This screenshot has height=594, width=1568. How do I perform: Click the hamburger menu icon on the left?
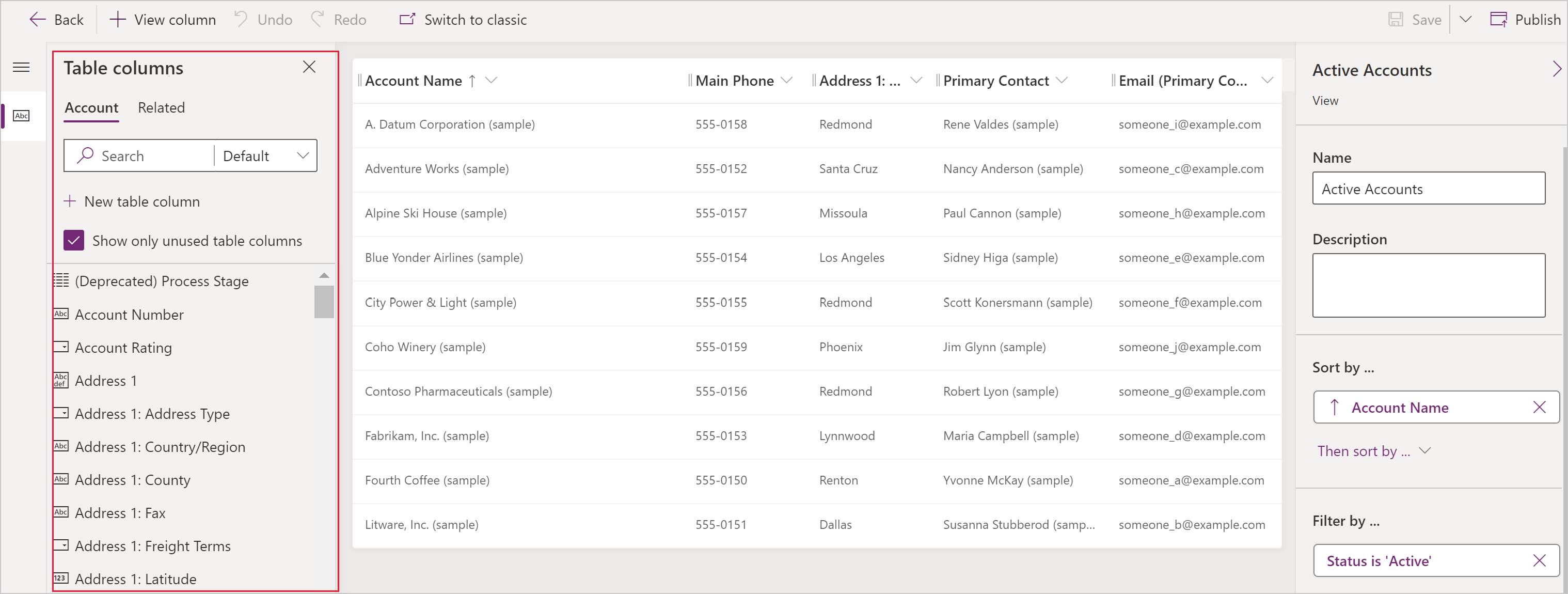click(x=23, y=67)
